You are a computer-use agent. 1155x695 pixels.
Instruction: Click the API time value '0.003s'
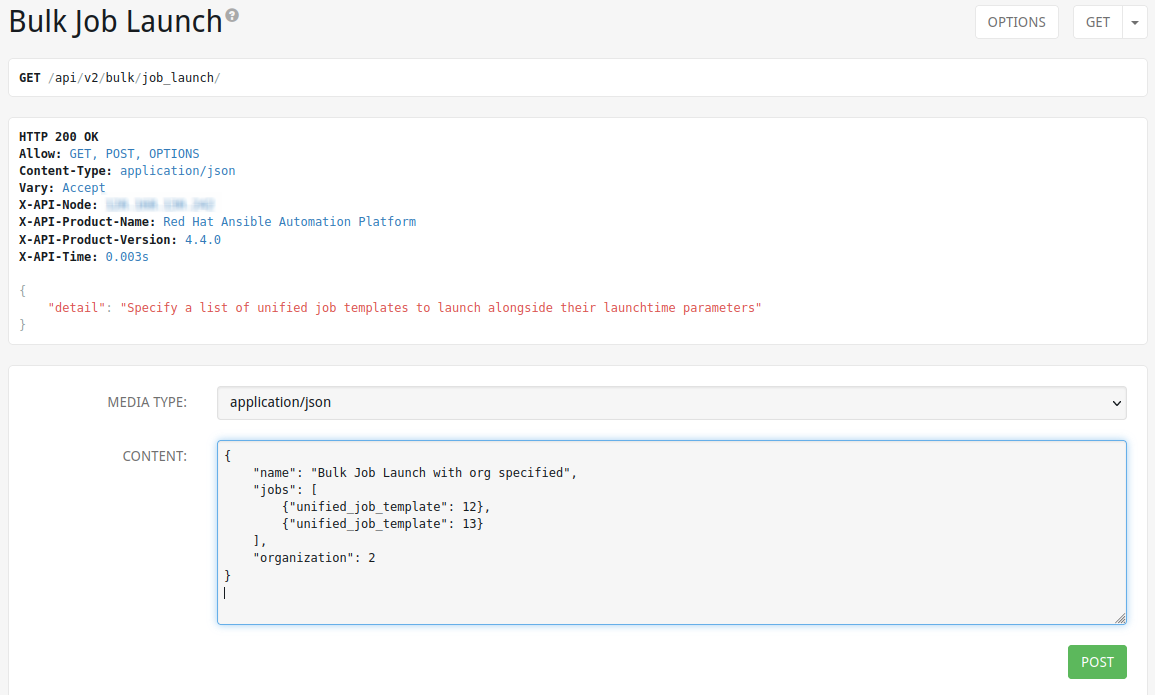pos(127,257)
